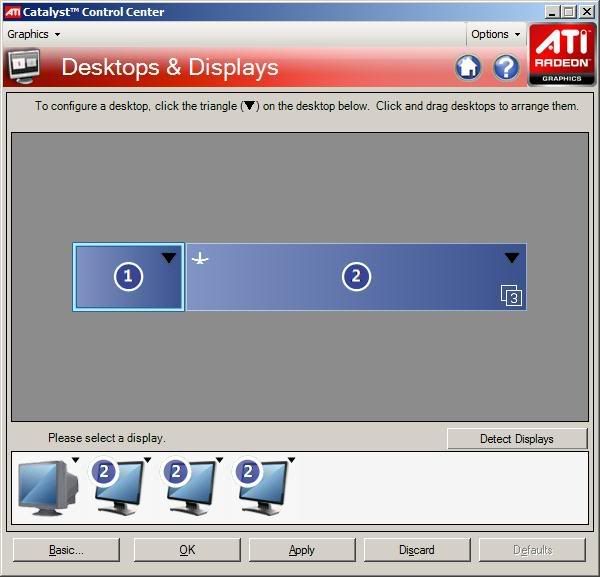Discard the changes
Viewport: 600px width, 577px height.
[x=417, y=550]
